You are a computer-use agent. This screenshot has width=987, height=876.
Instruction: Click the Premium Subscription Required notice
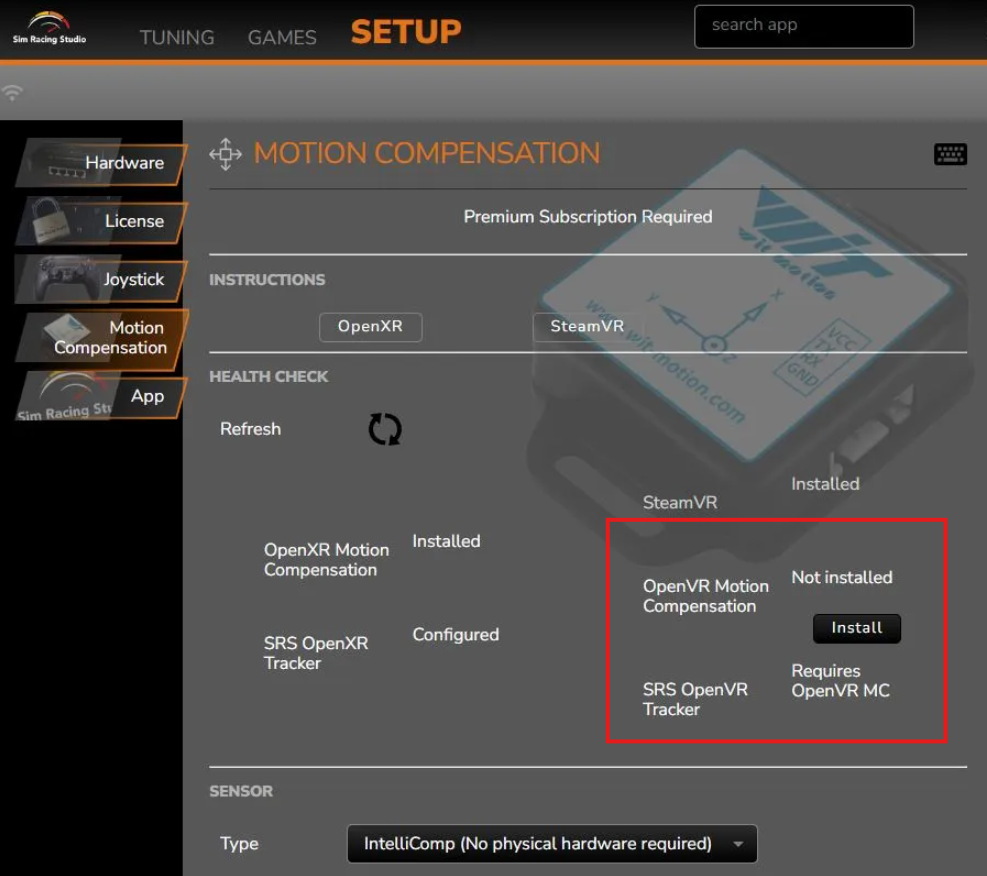(588, 216)
